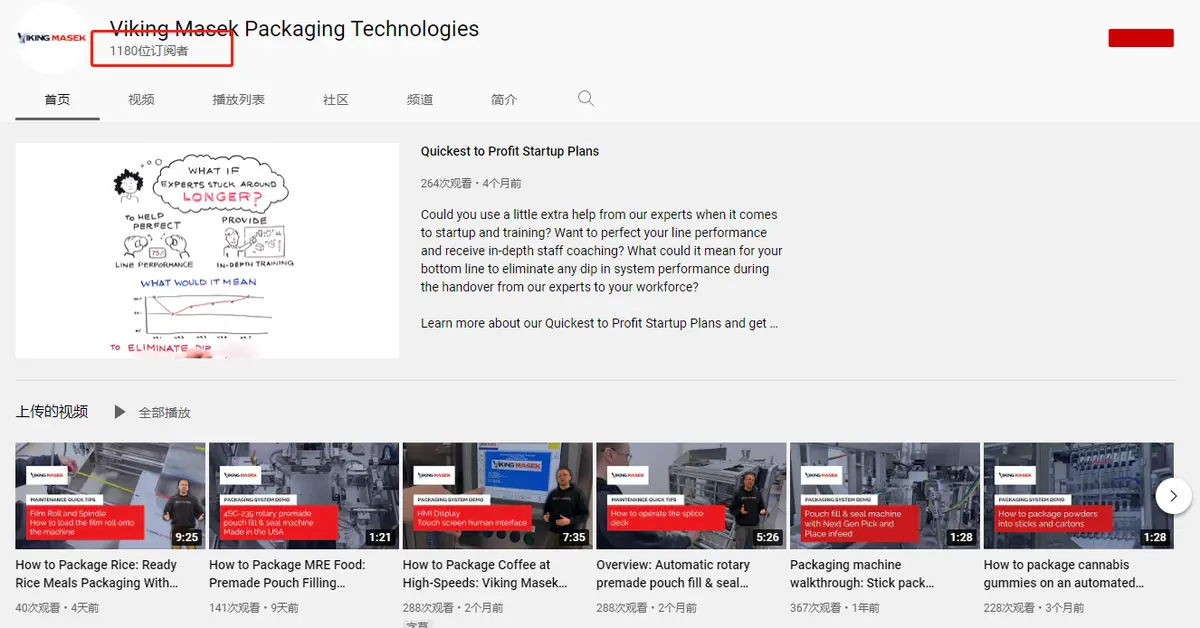The width and height of the screenshot is (1200, 628).
Task: Open the 首页 tab
Action: coord(57,100)
